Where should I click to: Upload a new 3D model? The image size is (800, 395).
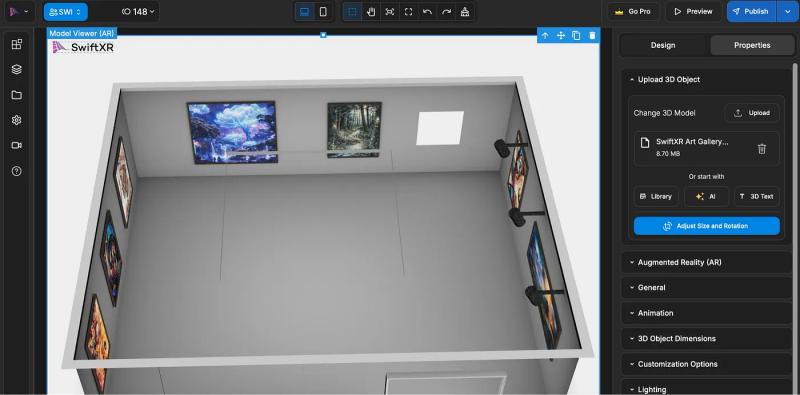(x=752, y=113)
